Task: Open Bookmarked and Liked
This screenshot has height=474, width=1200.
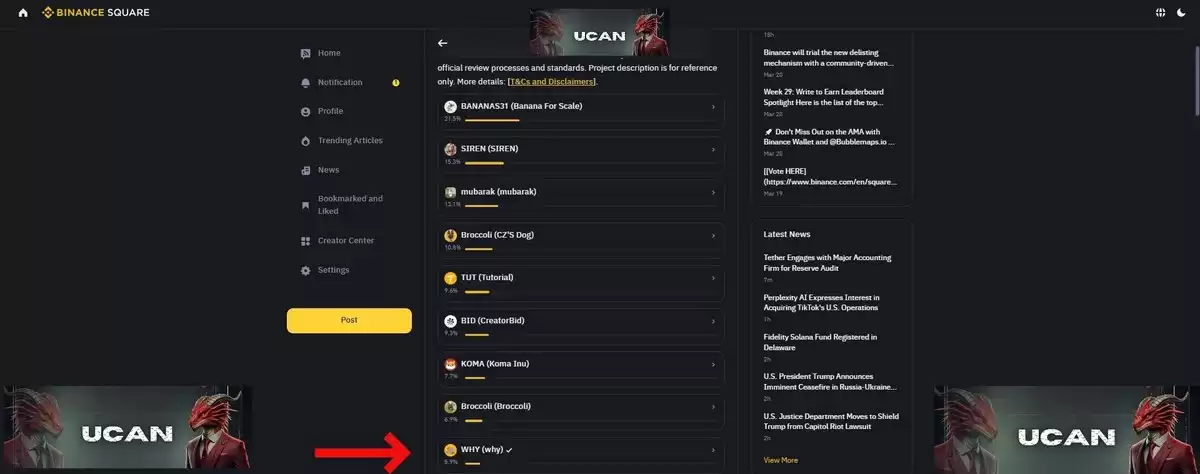Action: click(x=350, y=205)
